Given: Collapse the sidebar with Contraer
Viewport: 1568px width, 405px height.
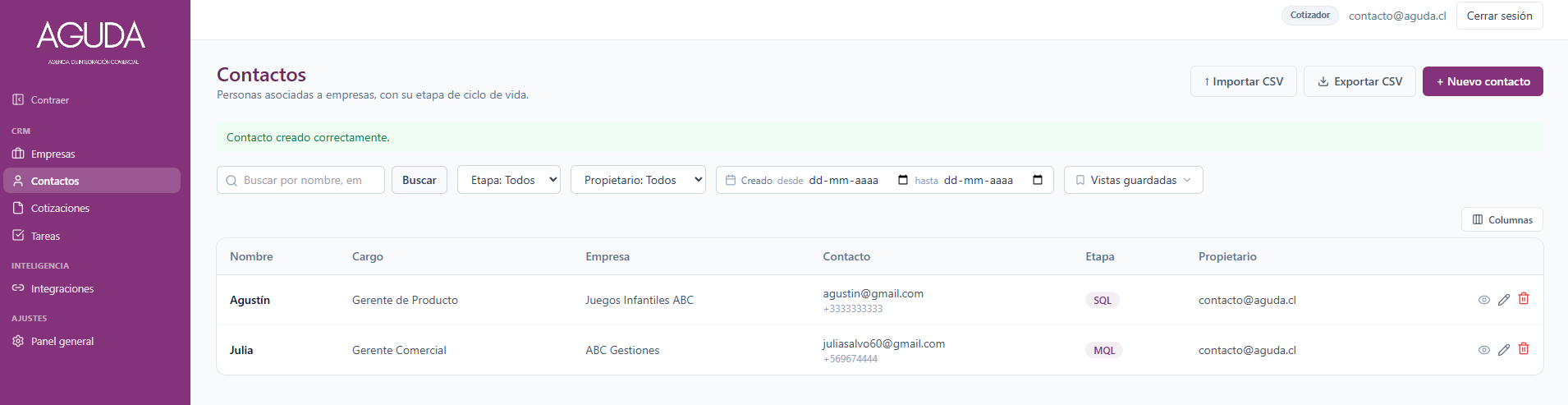Looking at the screenshot, I should point(41,99).
